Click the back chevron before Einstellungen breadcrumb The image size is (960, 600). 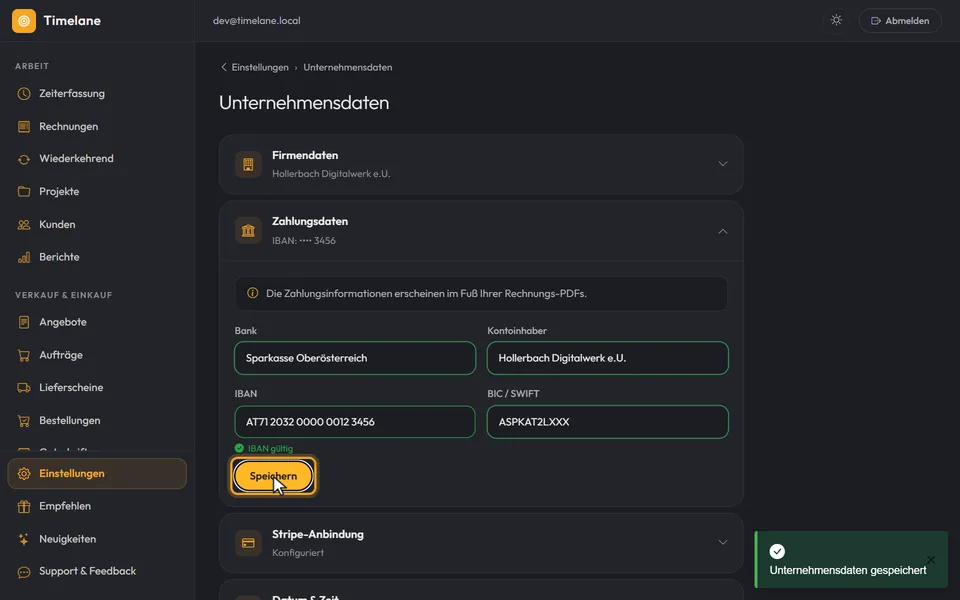pyautogui.click(x=223, y=67)
